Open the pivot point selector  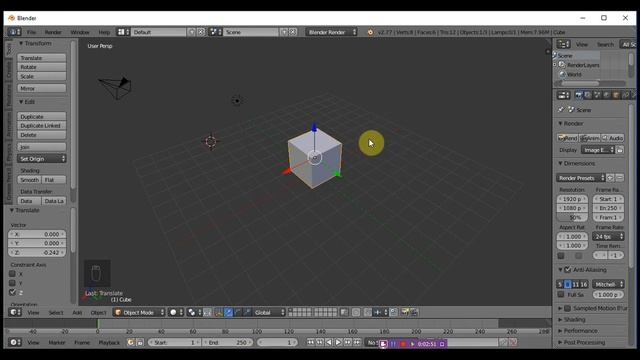pyautogui.click(x=193, y=312)
